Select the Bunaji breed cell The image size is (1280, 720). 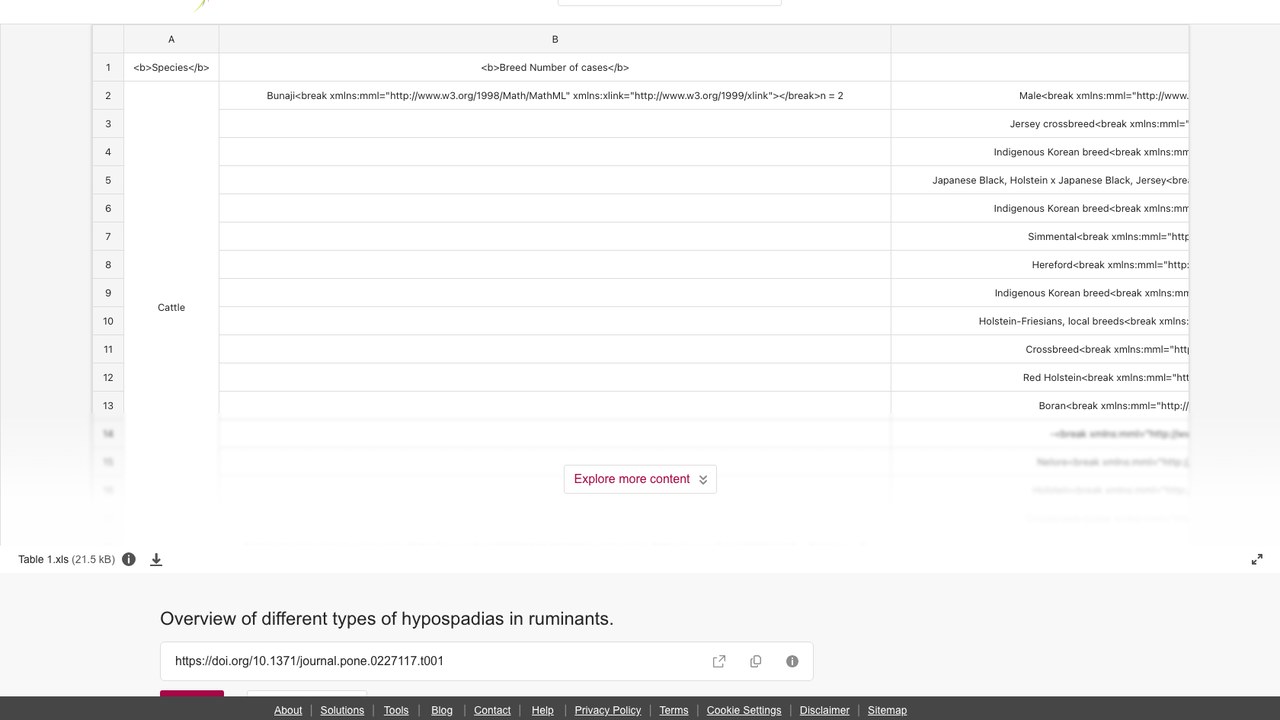tap(555, 95)
